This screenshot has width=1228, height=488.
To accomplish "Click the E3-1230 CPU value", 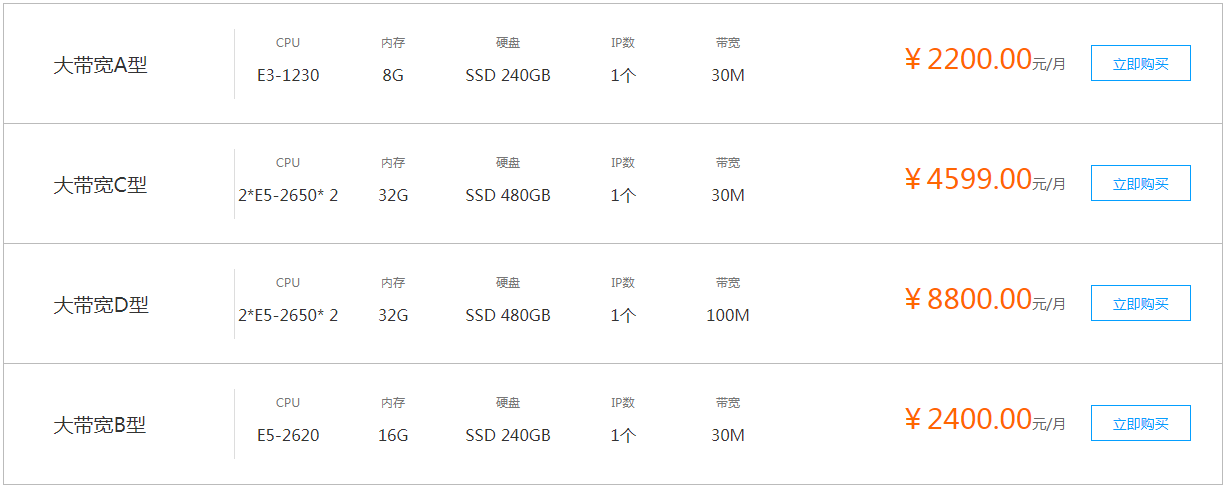I will (288, 75).
